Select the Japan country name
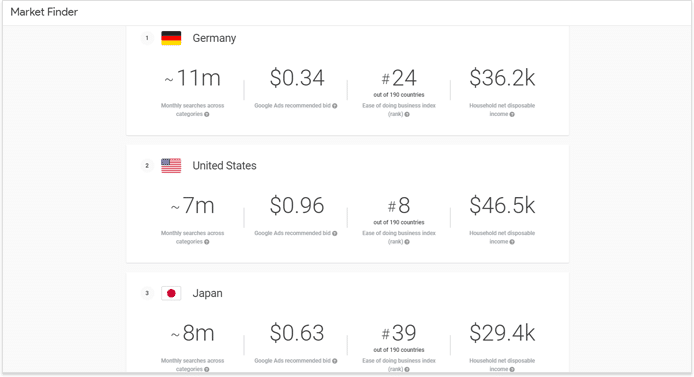 208,293
